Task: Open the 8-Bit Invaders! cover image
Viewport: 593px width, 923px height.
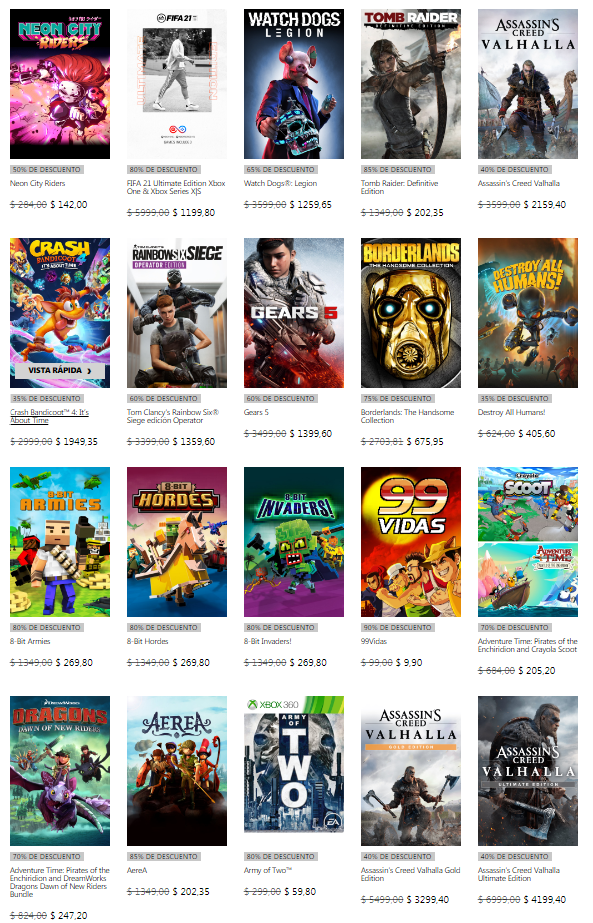Action: point(294,542)
